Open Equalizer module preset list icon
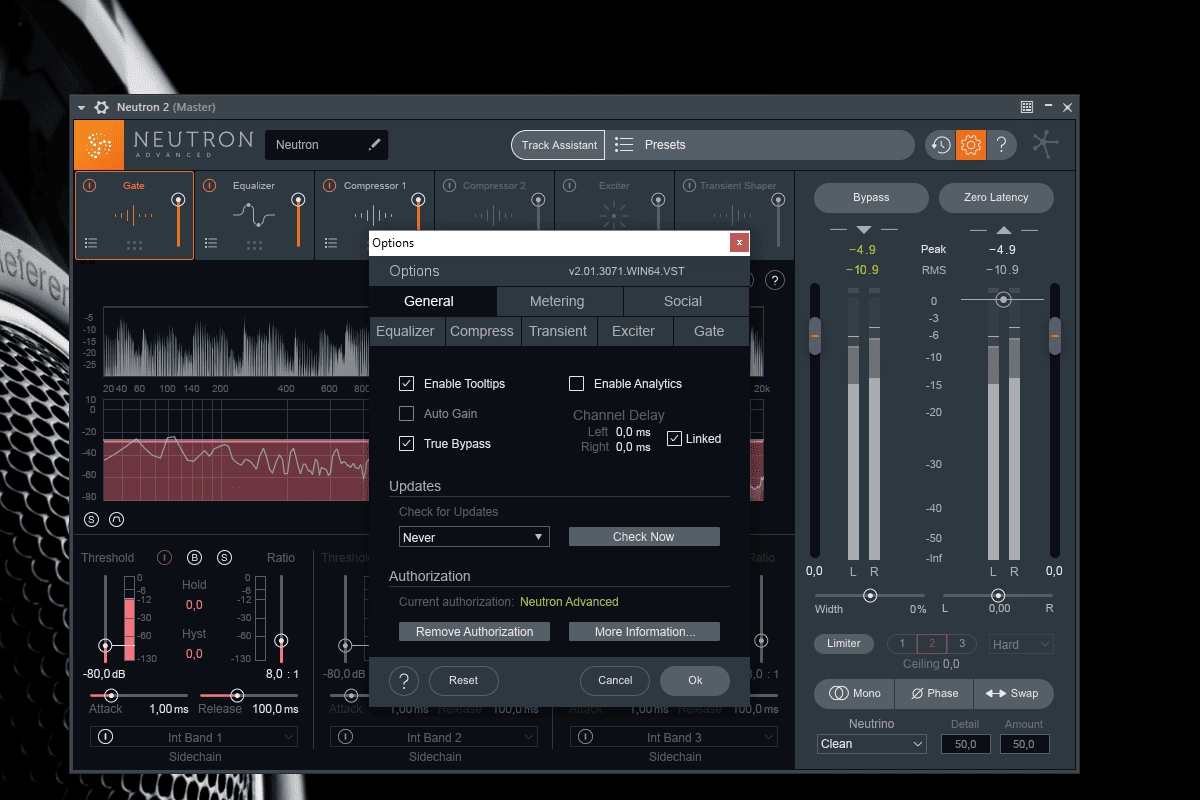Image resolution: width=1200 pixels, height=800 pixels. coord(211,243)
